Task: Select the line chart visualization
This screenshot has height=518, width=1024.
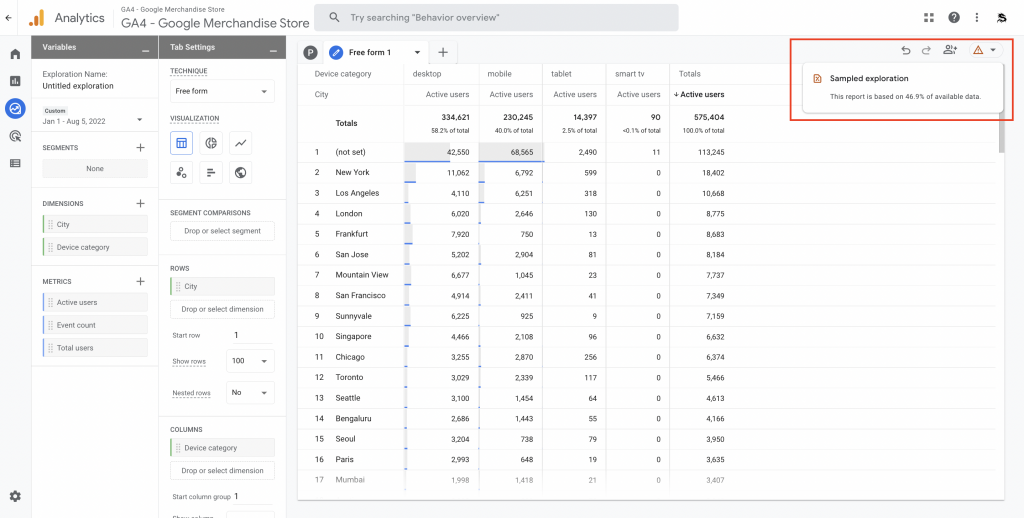Action: tap(241, 143)
